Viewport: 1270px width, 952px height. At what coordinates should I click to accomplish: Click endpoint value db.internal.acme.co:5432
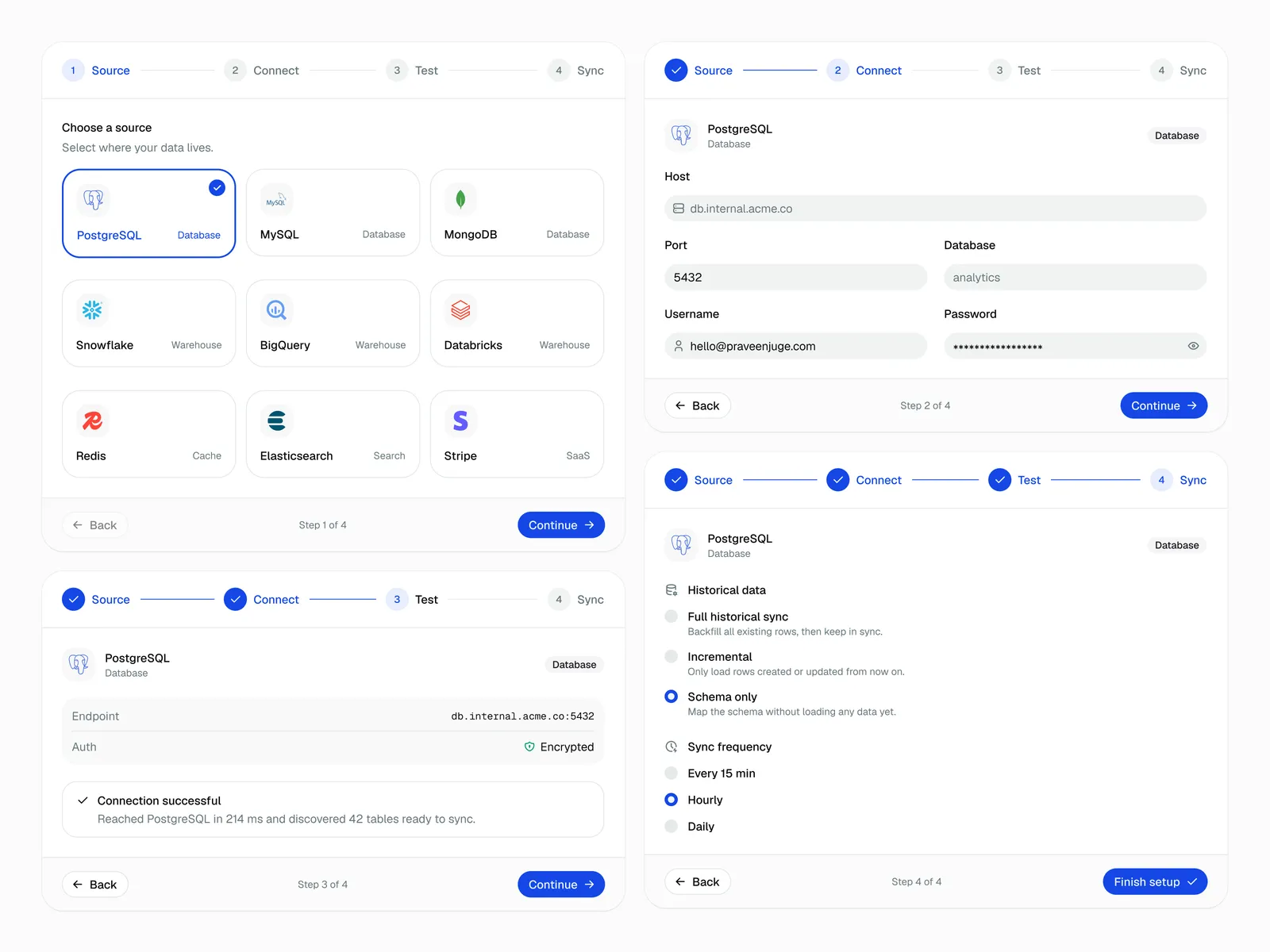pyautogui.click(x=522, y=716)
